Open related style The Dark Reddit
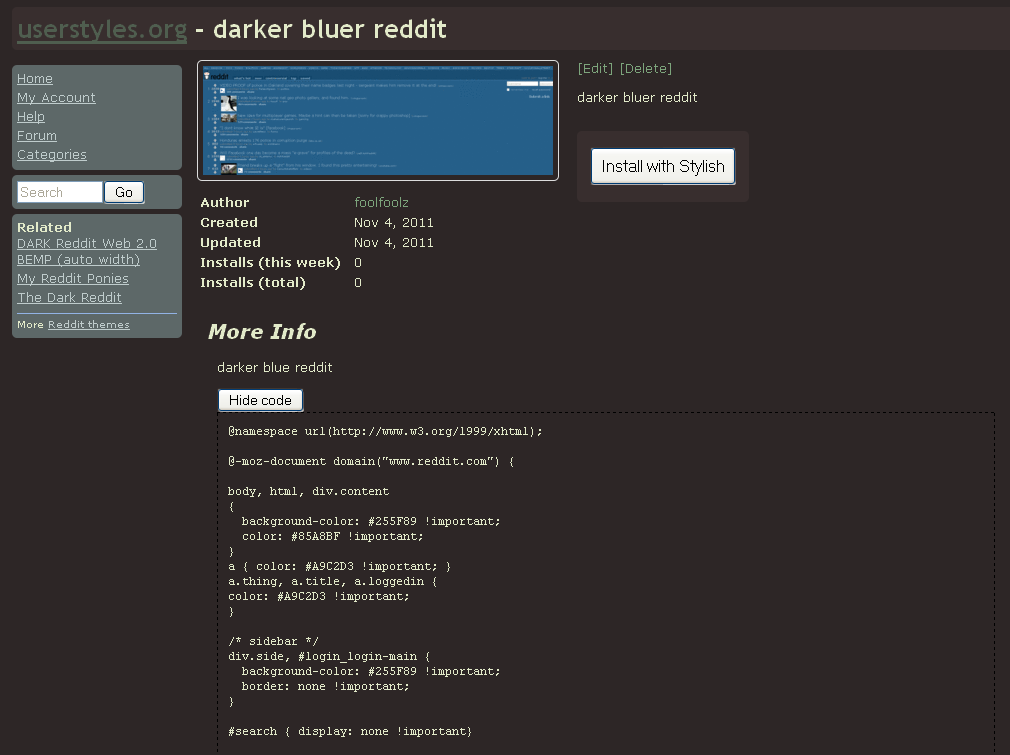The width and height of the screenshot is (1010, 755). (x=69, y=298)
